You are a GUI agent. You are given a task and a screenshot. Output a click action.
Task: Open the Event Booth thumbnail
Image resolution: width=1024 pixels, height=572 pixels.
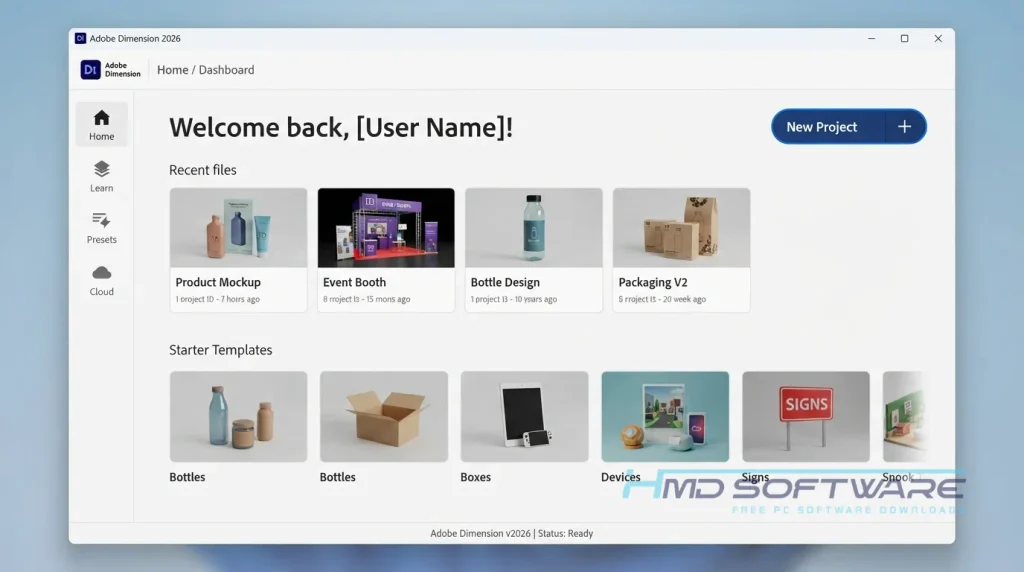tap(386, 228)
